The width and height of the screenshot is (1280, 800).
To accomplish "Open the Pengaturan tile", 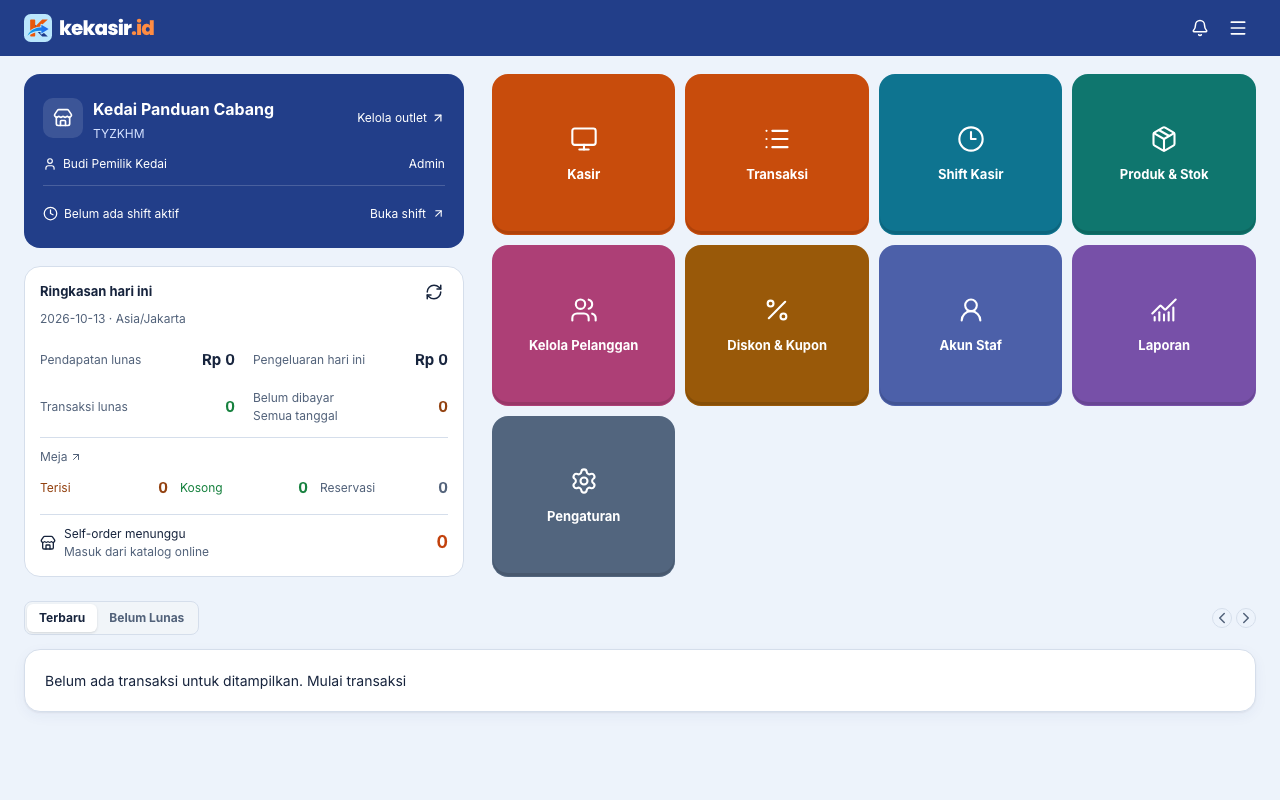I will tap(583, 496).
